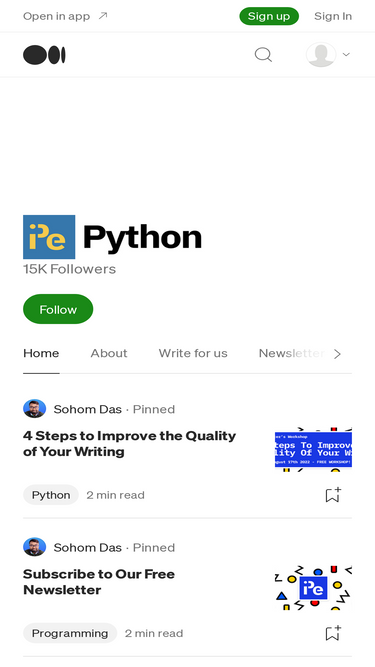Open Subscribe to Our Free Newsletter article
Viewport: 375px width, 667px height.
pos(99,582)
